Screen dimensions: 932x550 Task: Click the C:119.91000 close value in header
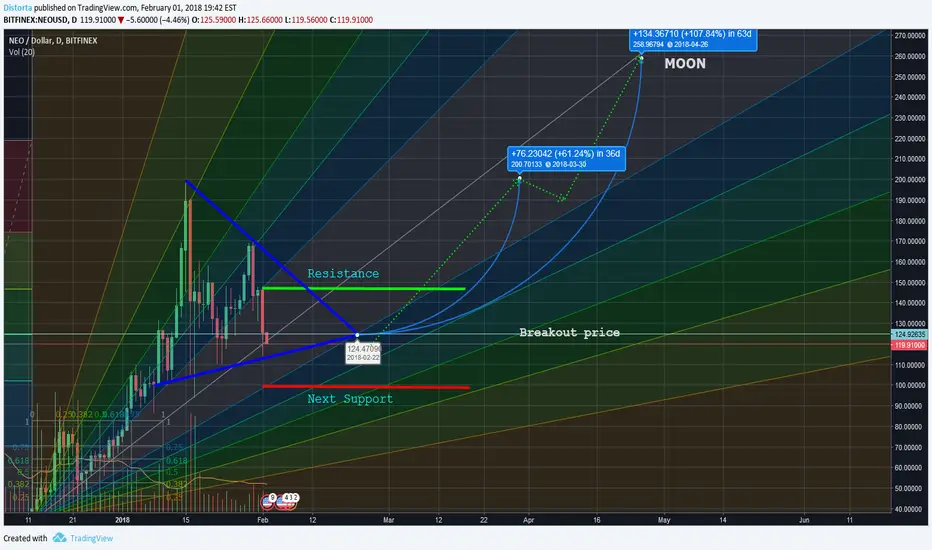coord(351,20)
